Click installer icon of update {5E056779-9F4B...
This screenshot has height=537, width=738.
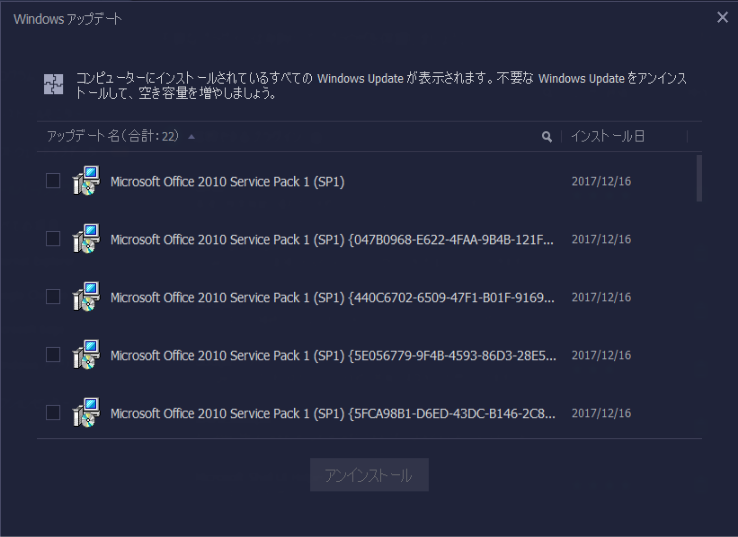86,354
